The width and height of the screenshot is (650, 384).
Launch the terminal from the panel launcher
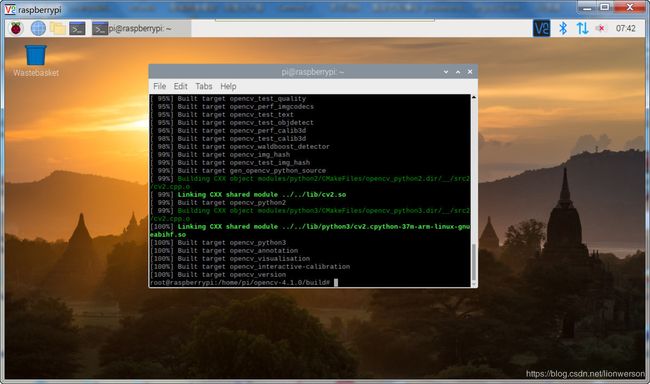(77, 29)
